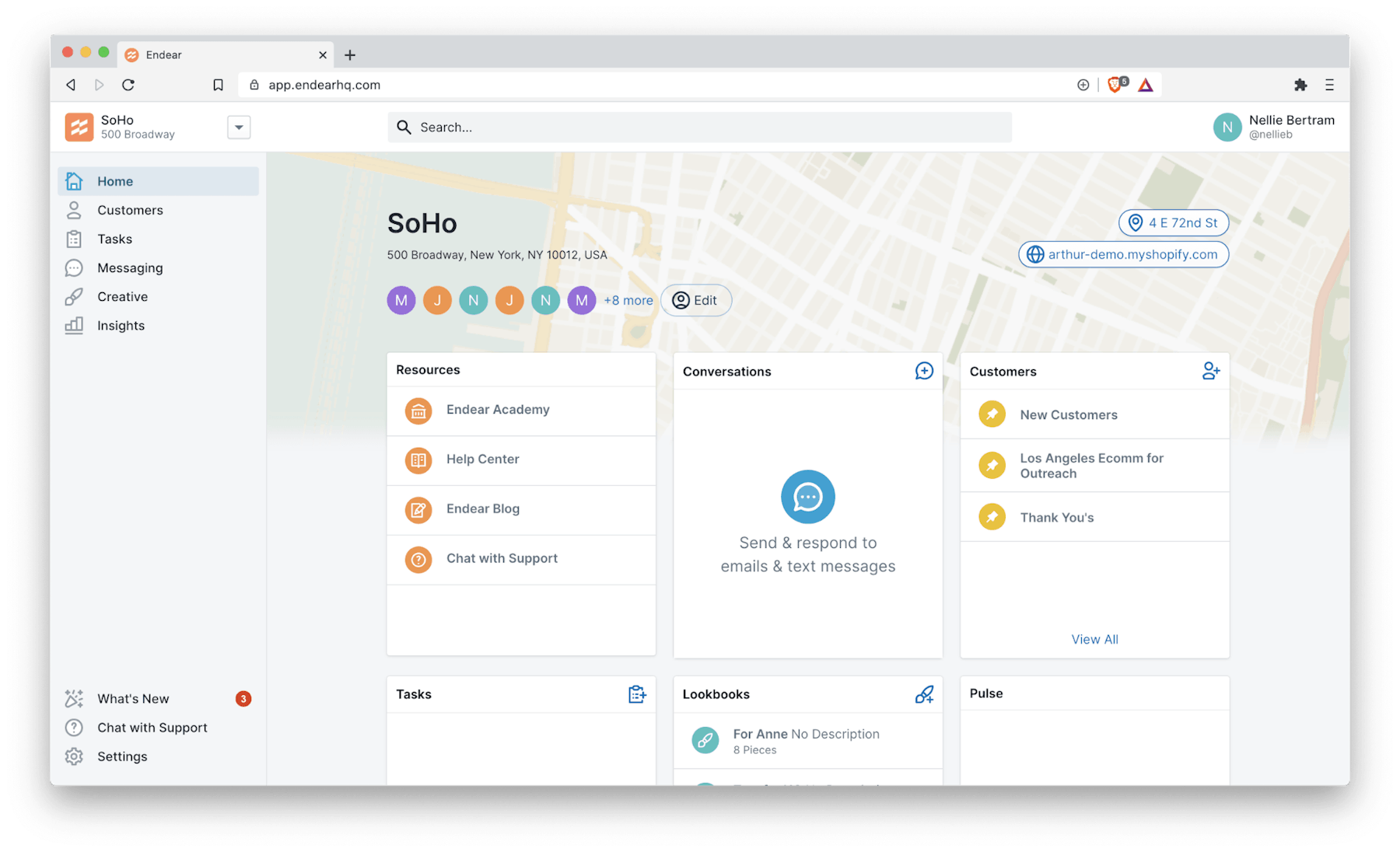Open Chat with Support in sidebar
1400x852 pixels.
[158, 727]
